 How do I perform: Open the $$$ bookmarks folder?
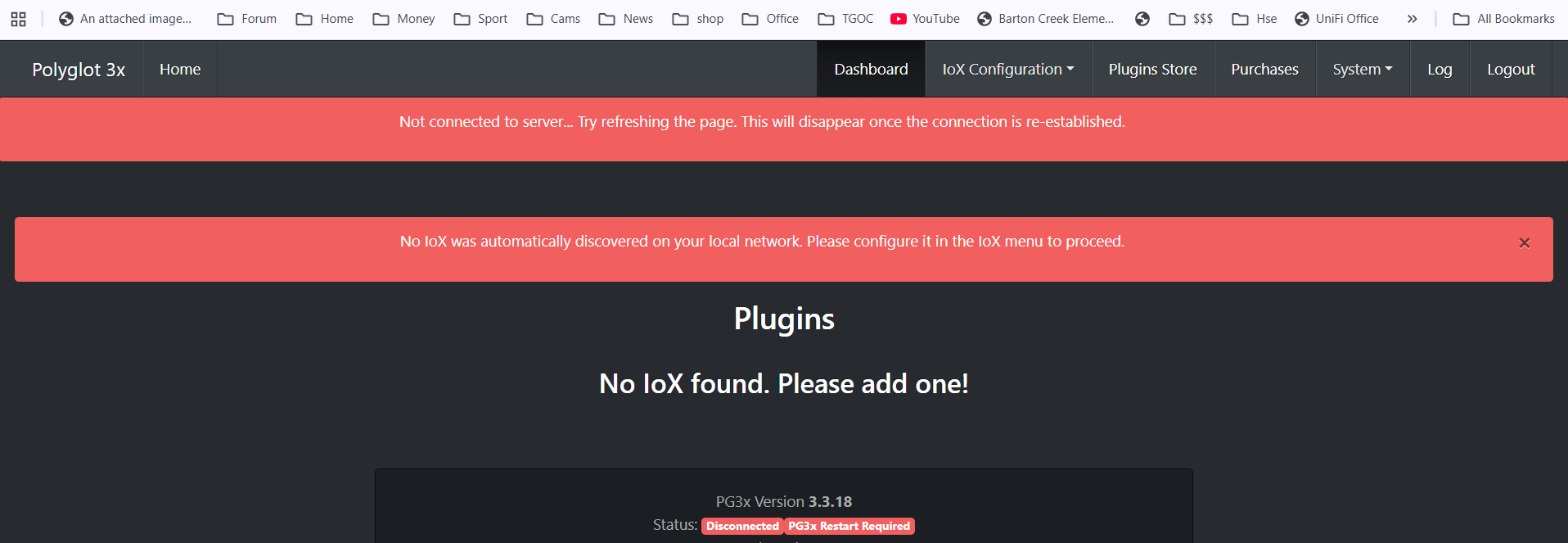pyautogui.click(x=1191, y=19)
